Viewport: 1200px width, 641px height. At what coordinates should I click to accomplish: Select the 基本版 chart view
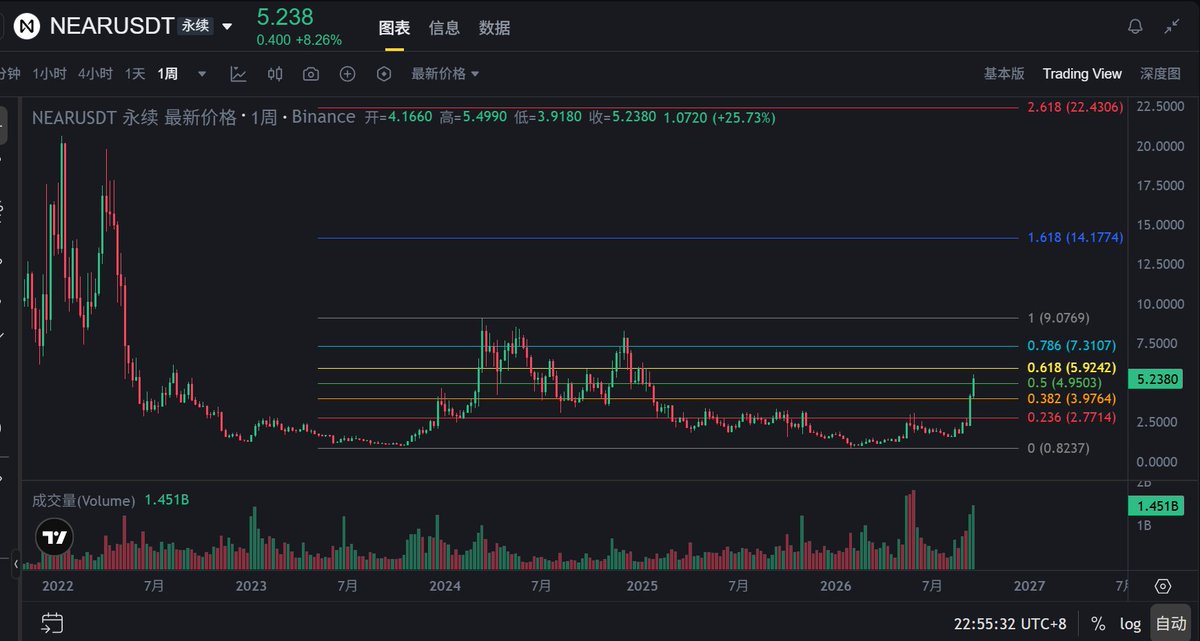coord(1004,73)
